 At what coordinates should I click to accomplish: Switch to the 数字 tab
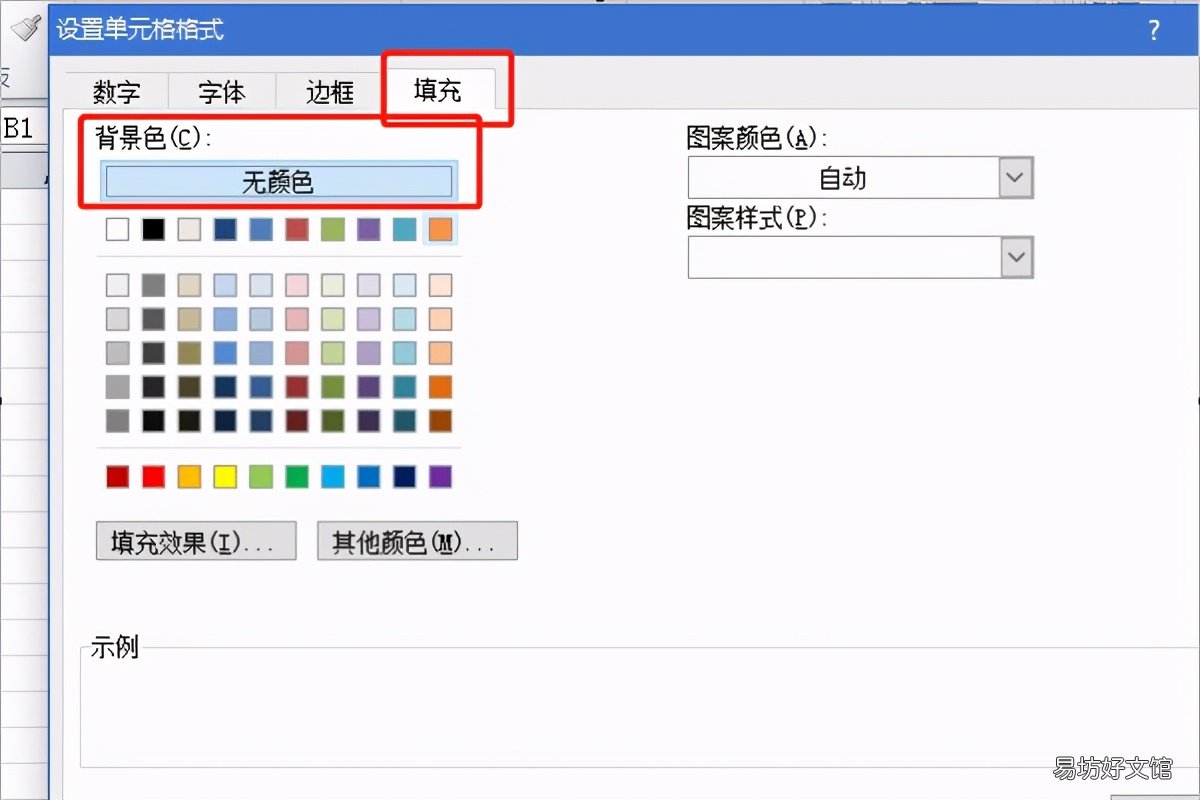point(116,92)
